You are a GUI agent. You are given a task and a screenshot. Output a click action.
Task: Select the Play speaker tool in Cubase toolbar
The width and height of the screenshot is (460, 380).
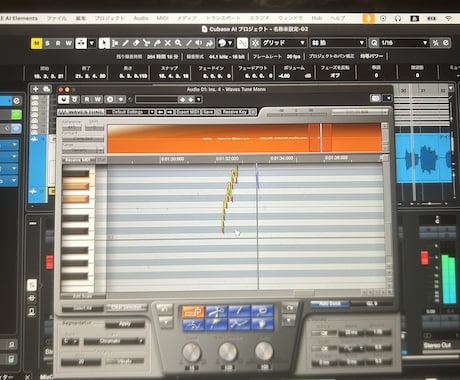pyautogui.click(x=199, y=43)
